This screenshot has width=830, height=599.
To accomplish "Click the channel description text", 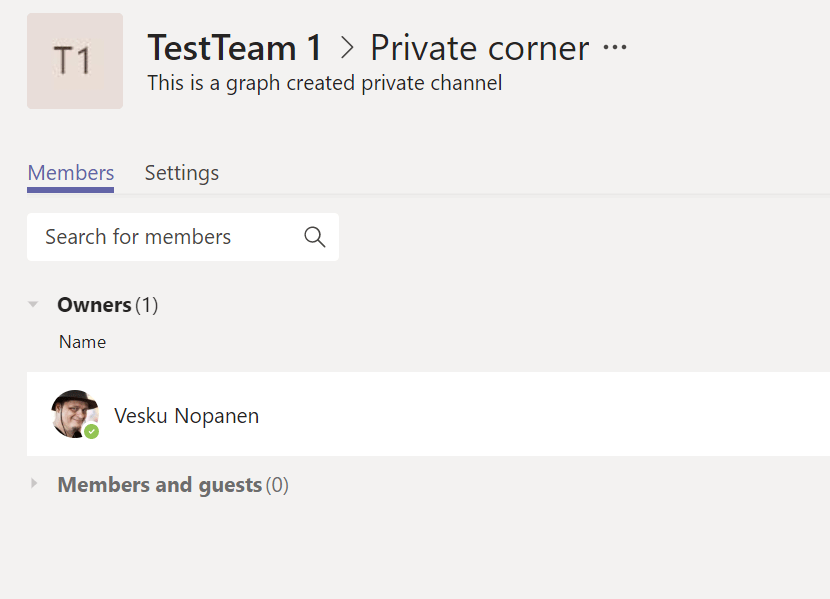I will coord(324,83).
